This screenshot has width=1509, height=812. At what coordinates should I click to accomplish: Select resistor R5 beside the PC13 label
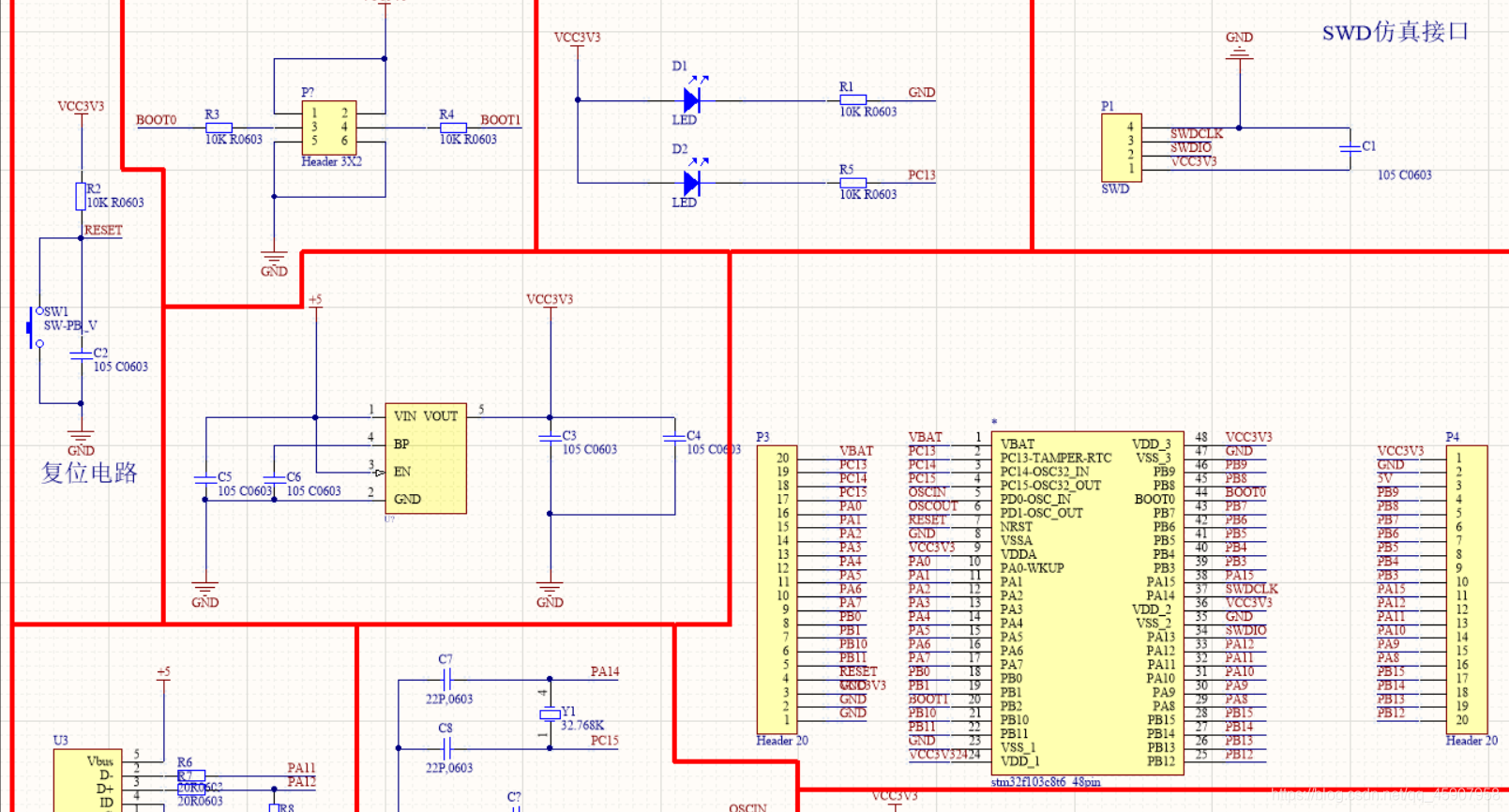(853, 183)
